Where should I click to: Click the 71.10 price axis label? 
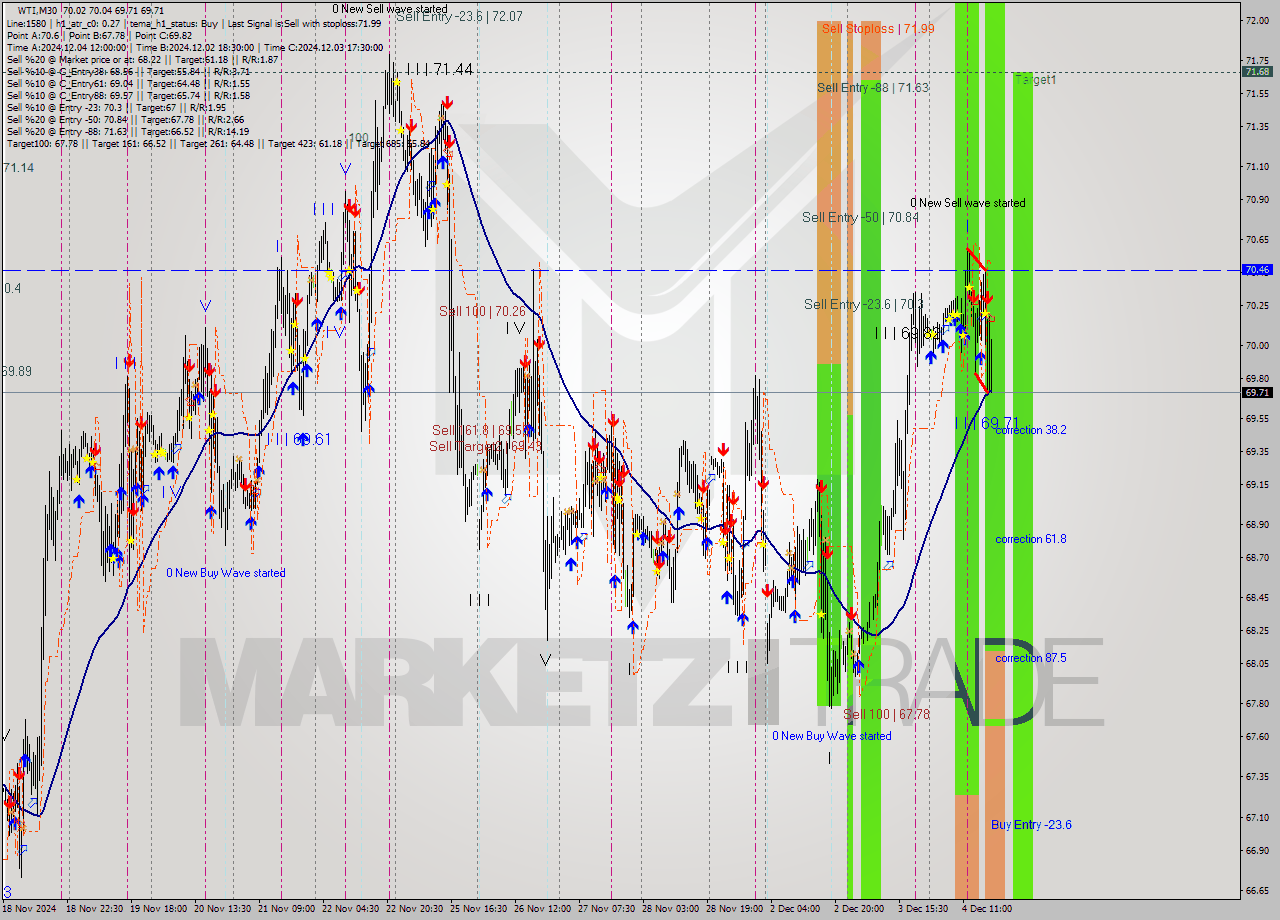click(x=1257, y=167)
